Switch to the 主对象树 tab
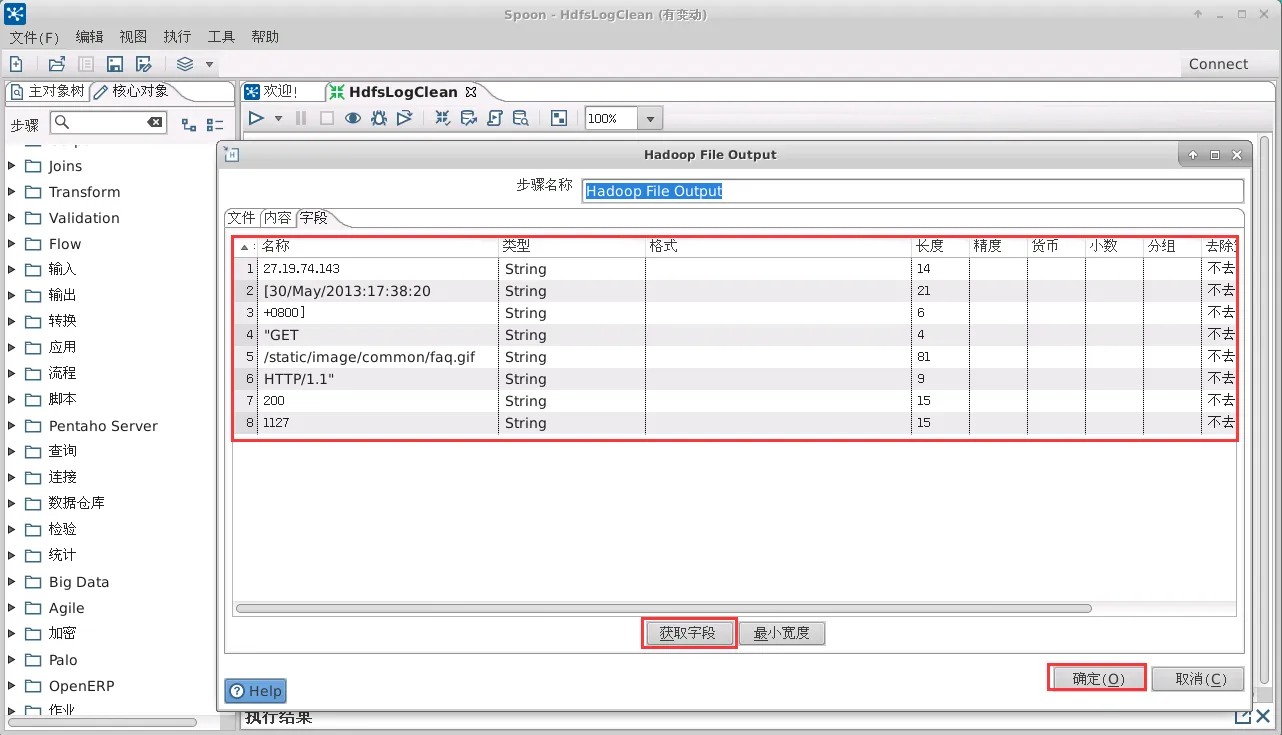Viewport: 1282px width, 735px height. pos(48,91)
